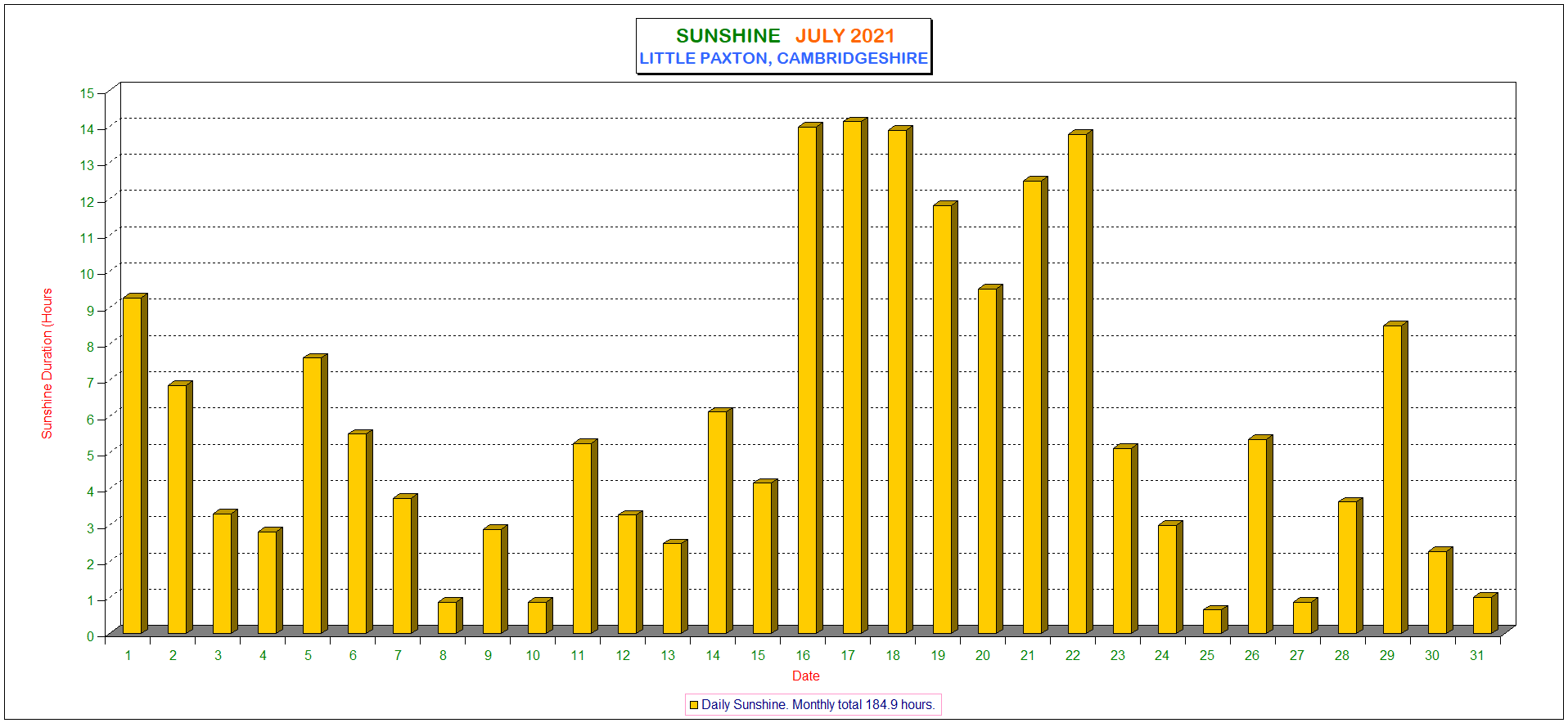Click the bar for date 6
This screenshot has width=1568, height=723.
(x=360, y=532)
